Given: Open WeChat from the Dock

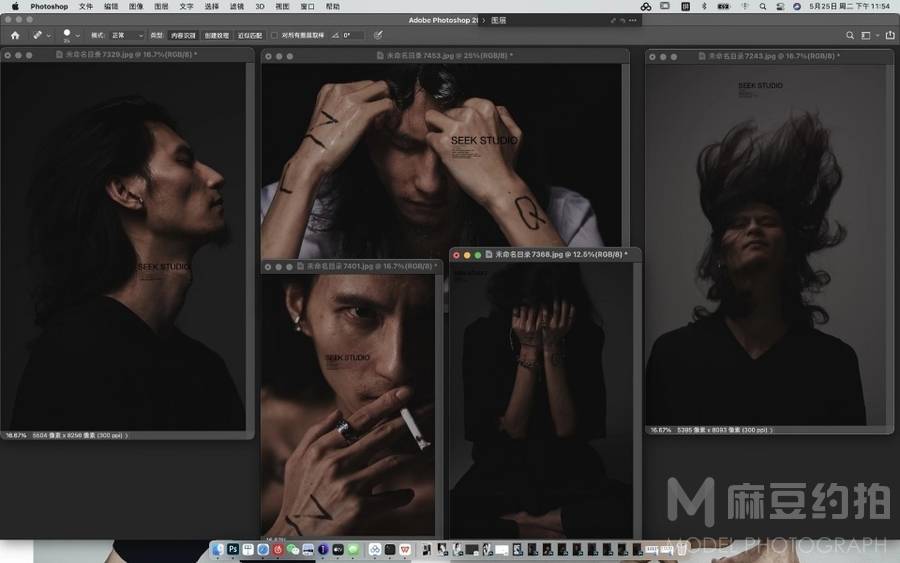Looking at the screenshot, I should click(x=293, y=550).
